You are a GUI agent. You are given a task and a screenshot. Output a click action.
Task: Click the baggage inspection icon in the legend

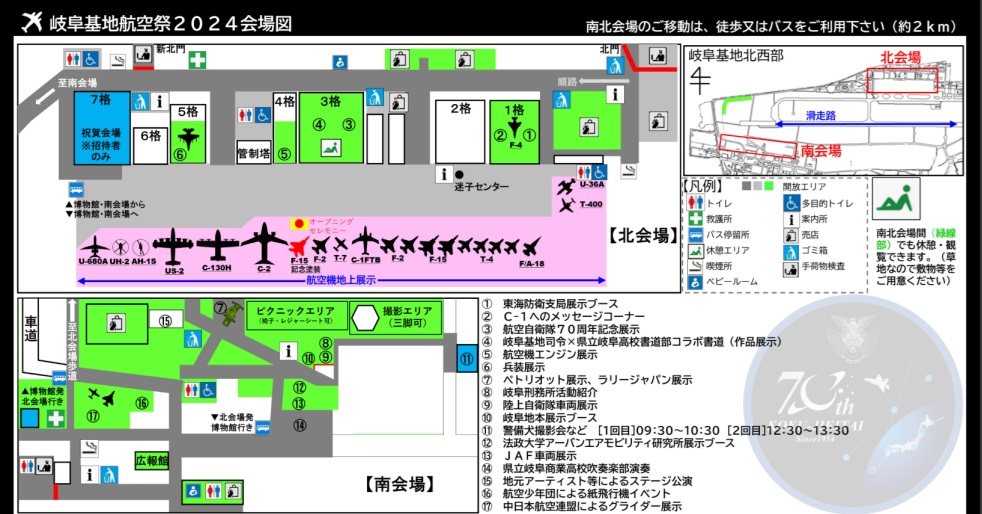791,269
